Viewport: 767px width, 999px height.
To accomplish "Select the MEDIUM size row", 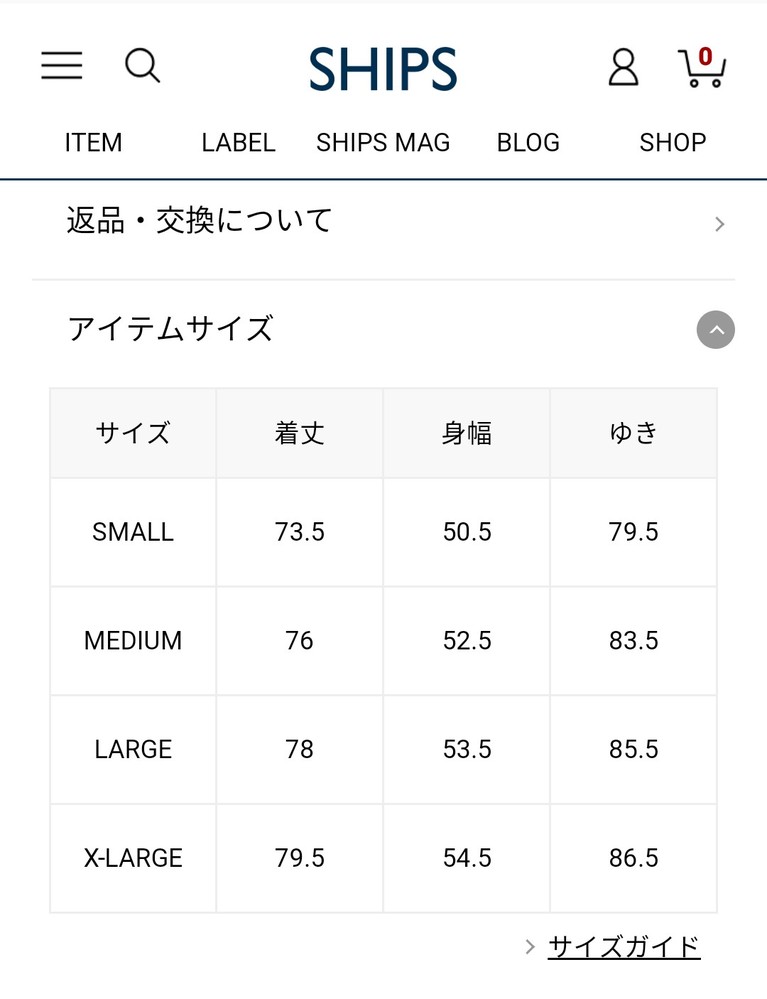I will point(384,641).
